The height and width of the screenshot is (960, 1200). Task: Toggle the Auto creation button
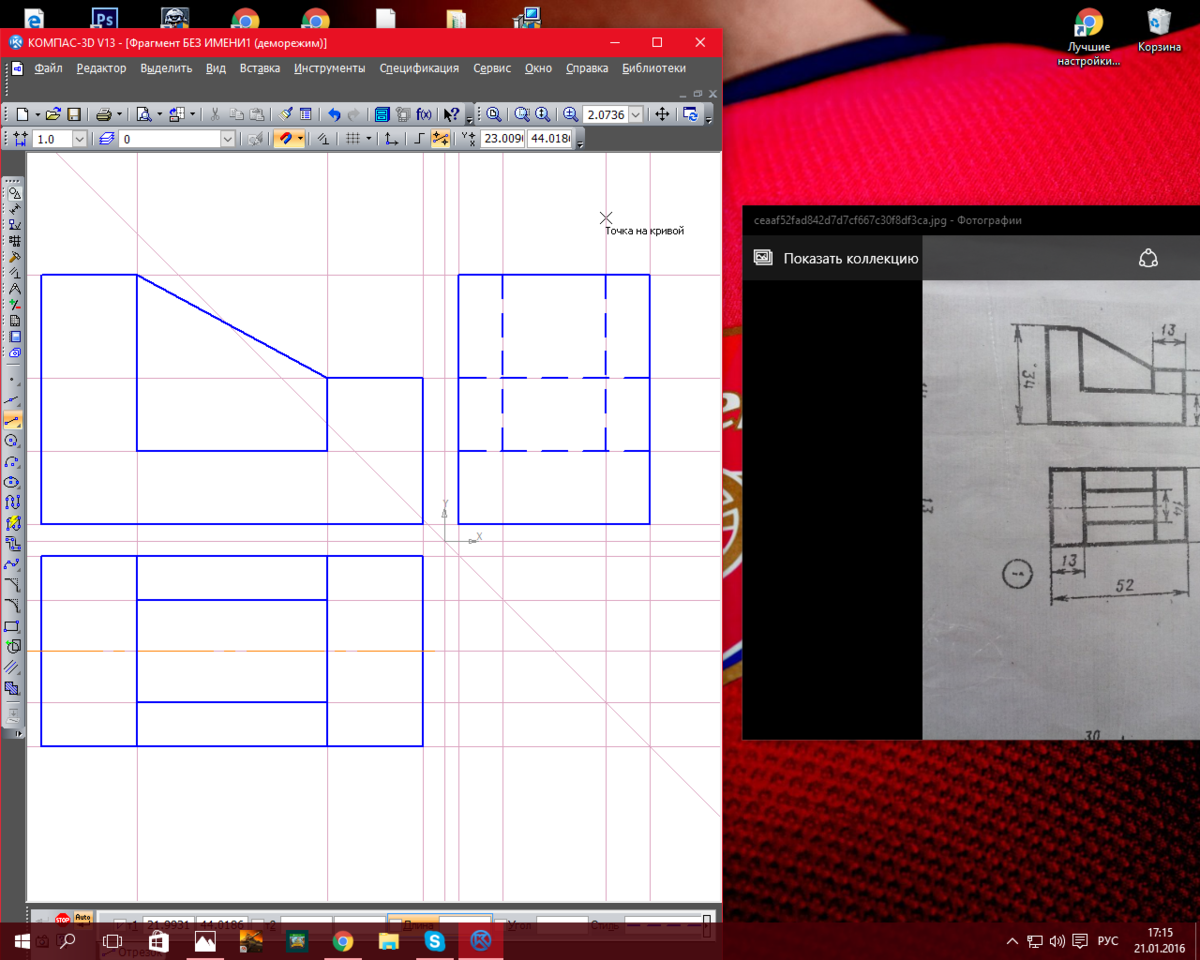pos(83,918)
